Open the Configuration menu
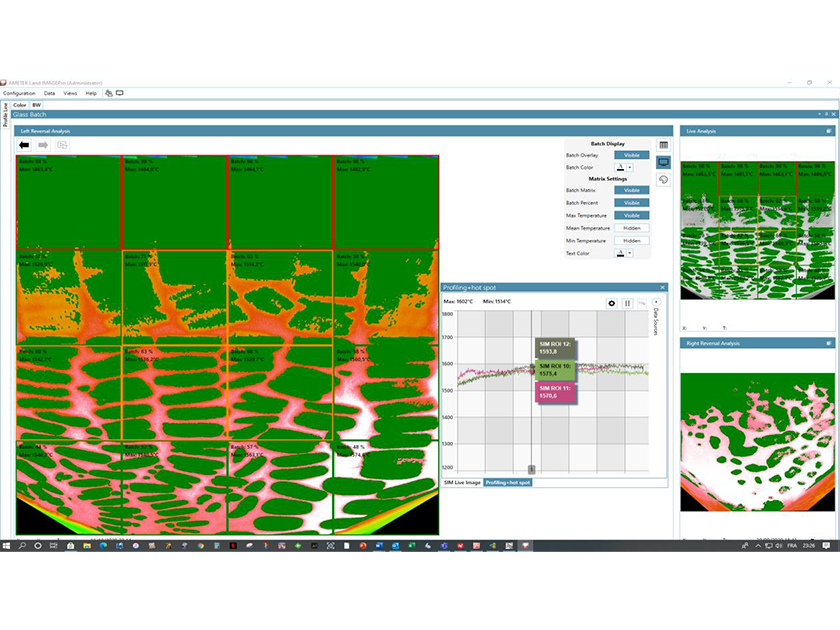Viewport: 840px width, 630px height. coord(19,93)
